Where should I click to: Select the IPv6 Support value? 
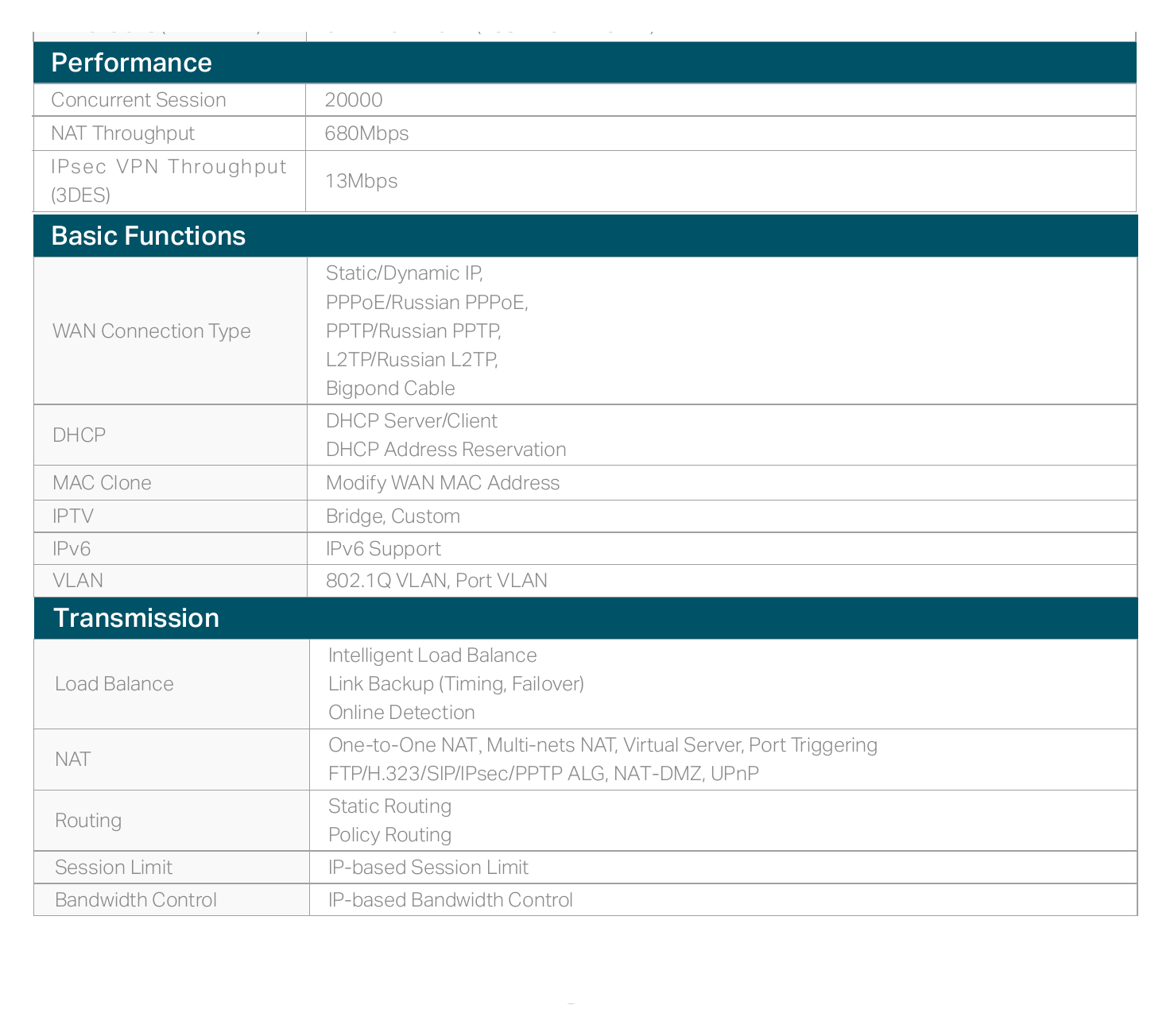(383, 549)
